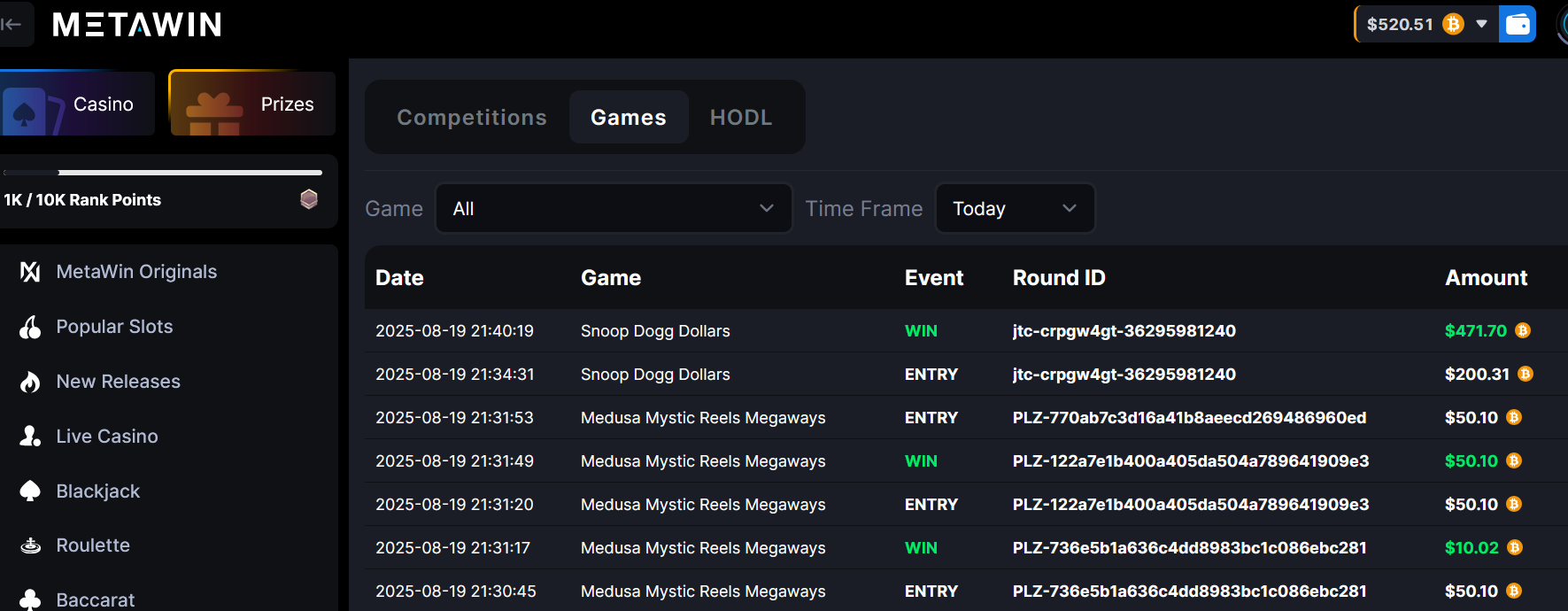Open MetaWin Originals
Screen dimensions: 1568x611
point(136,272)
